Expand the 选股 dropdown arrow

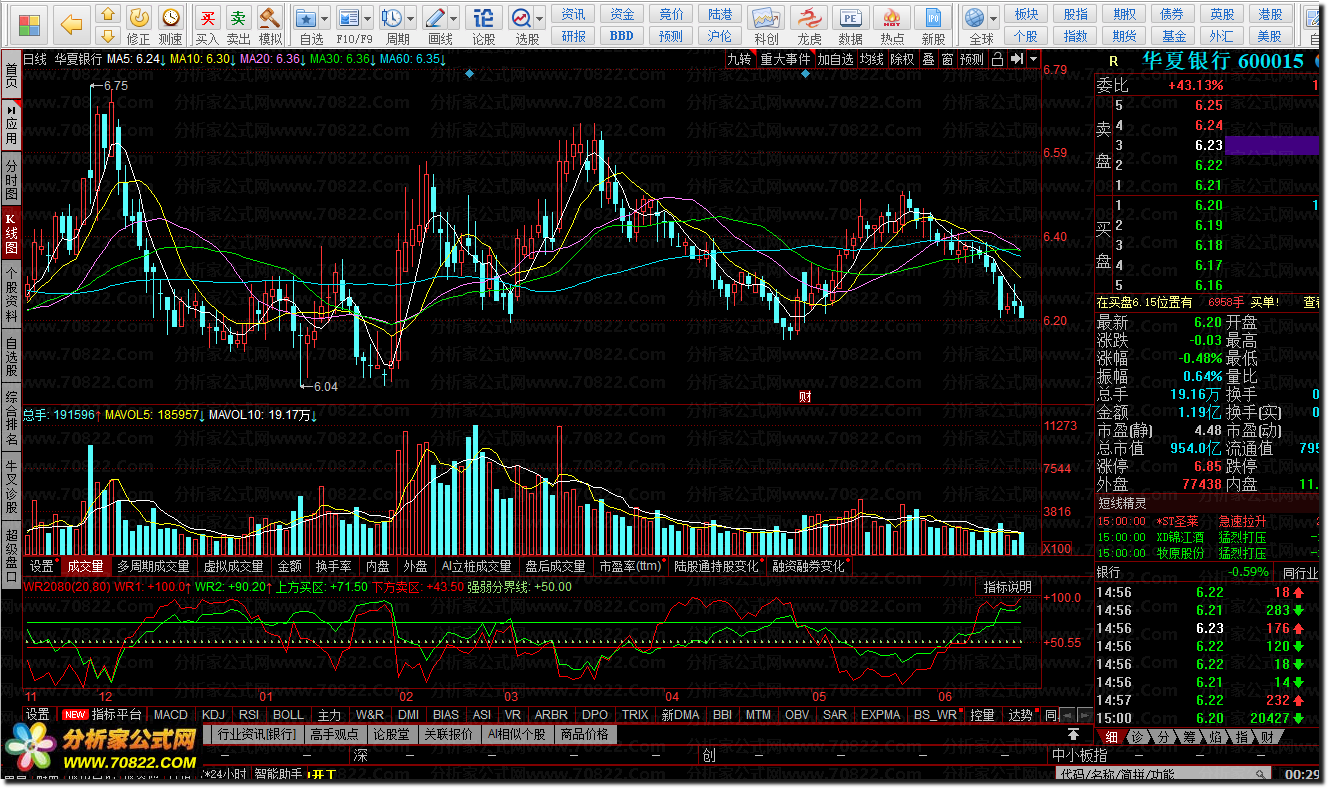(540, 19)
